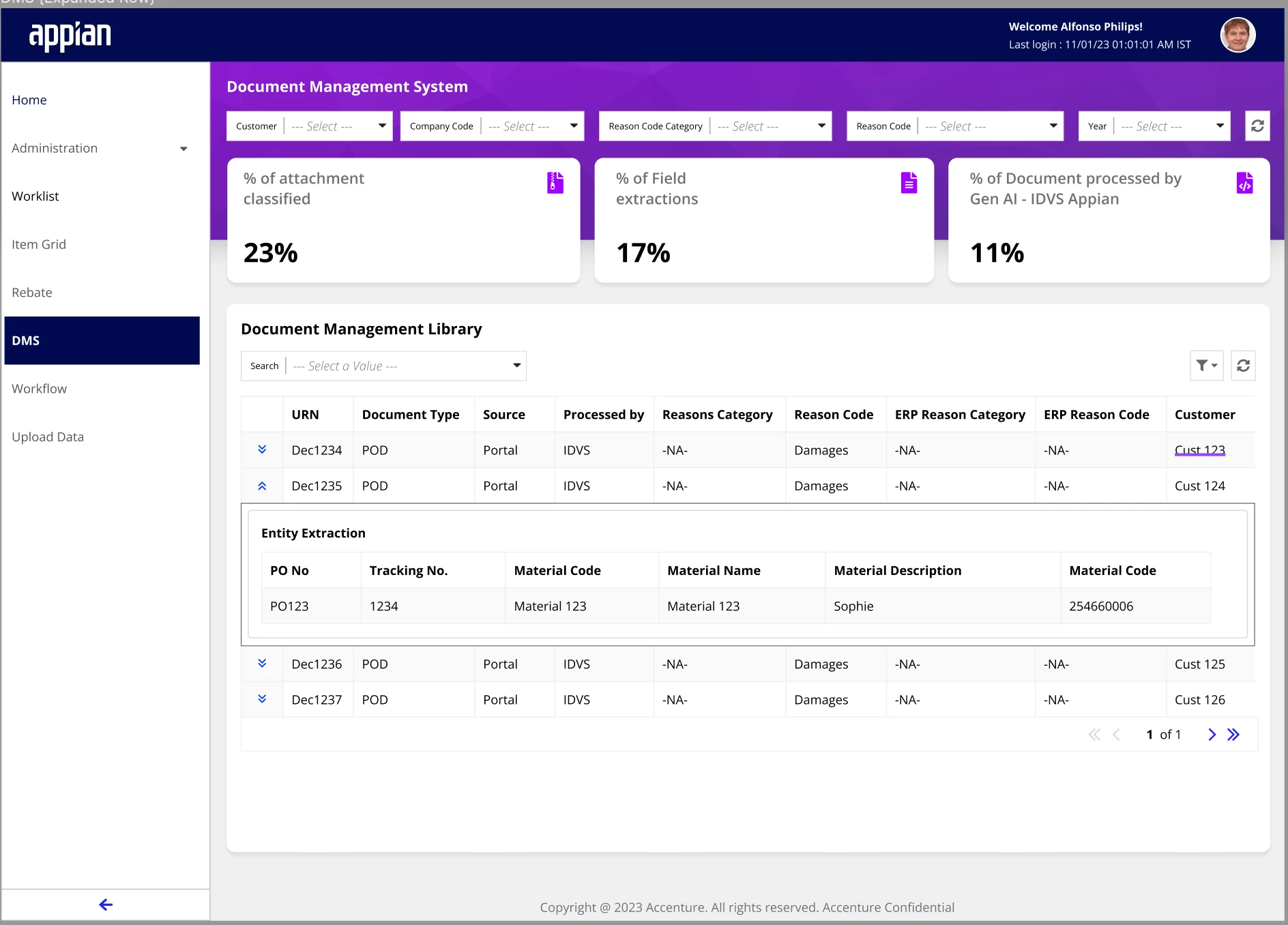Click the top filter bar refresh icon
This screenshot has height=925, width=1288.
coord(1257,126)
